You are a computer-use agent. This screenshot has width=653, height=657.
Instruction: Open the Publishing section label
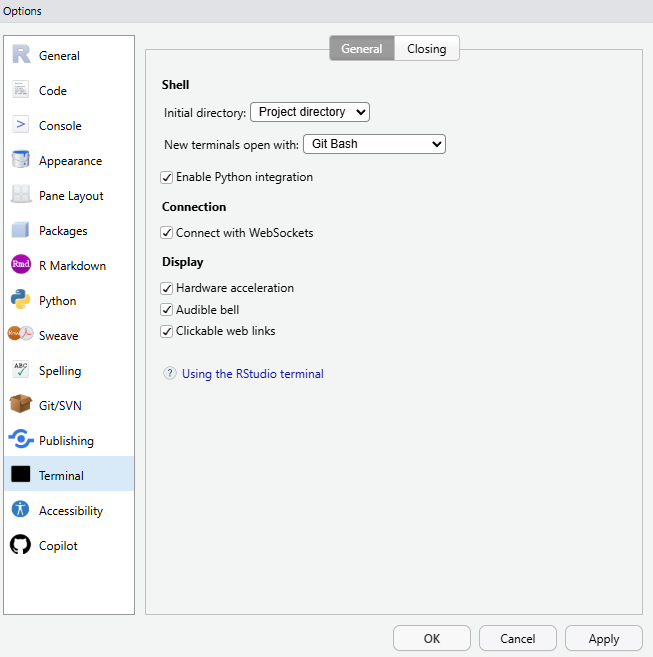point(66,441)
